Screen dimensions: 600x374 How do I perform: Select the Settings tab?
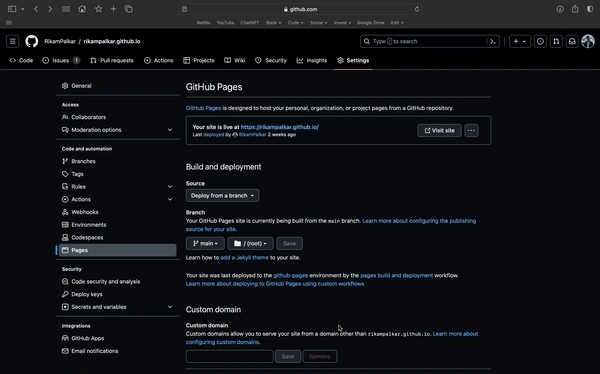353,60
